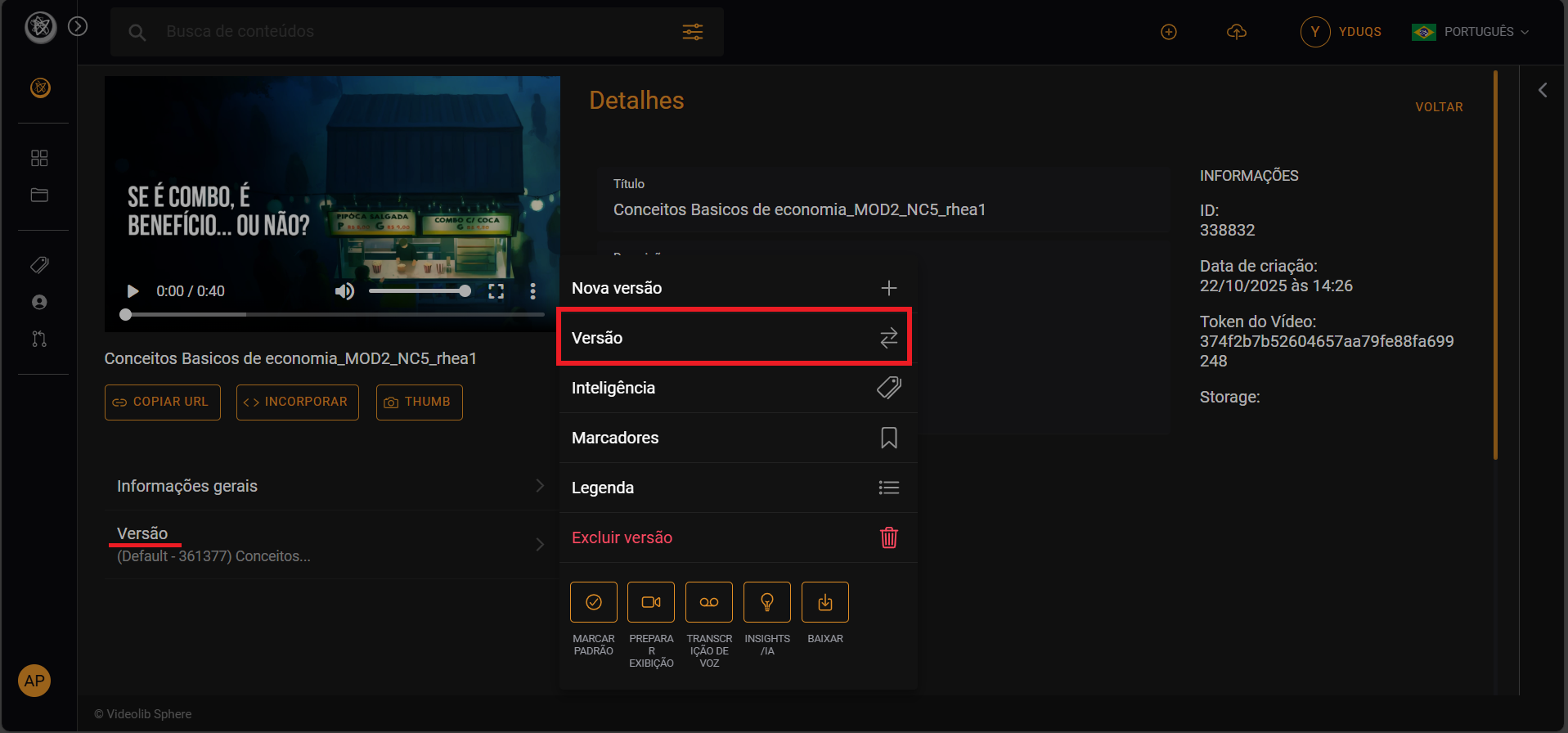Open video player more options
Screen dimensions: 1568x733
(532, 291)
